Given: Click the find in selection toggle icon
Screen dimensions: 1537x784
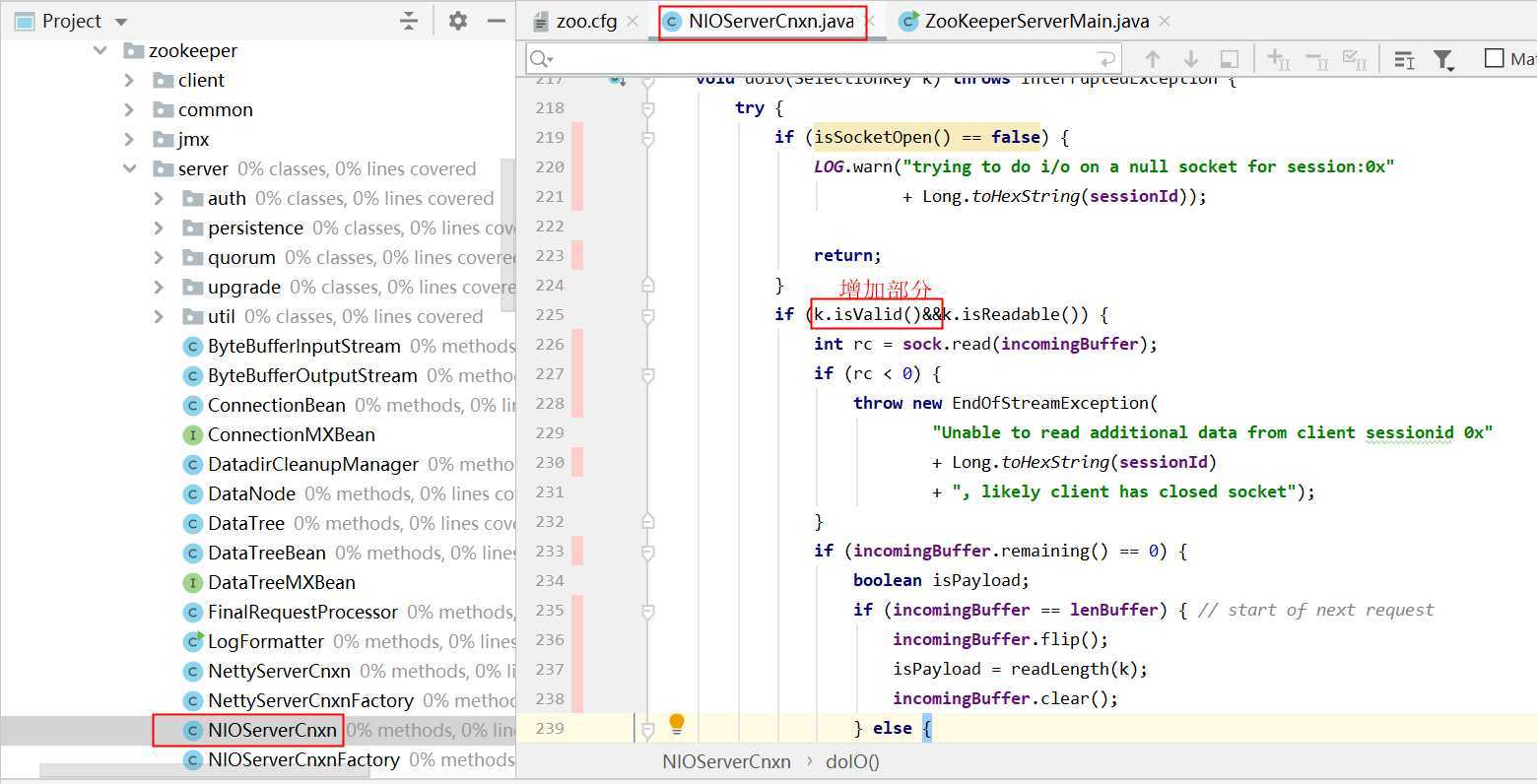Looking at the screenshot, I should coord(1229,59).
